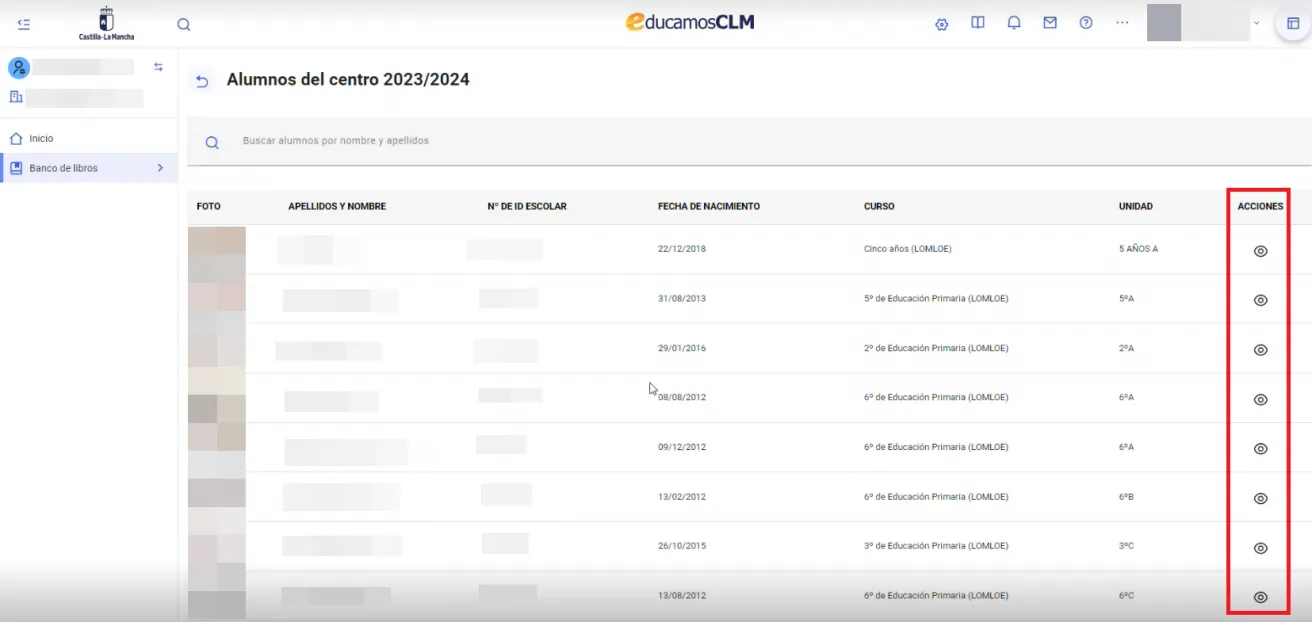Click the switch profile arrows icon
This screenshot has width=1312, height=622.
[158, 67]
